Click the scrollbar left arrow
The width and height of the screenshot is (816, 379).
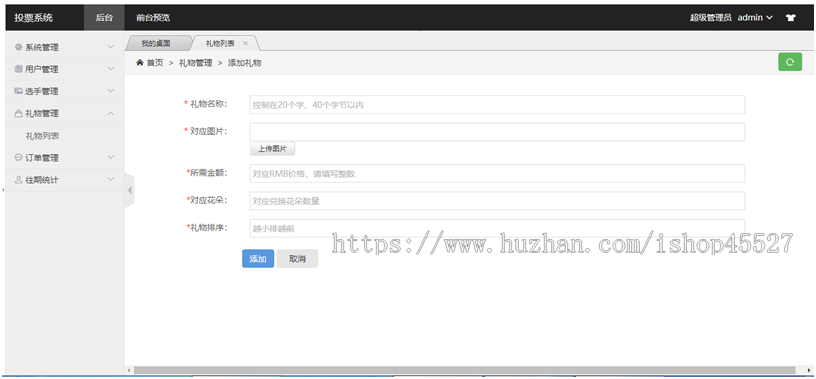click(130, 370)
